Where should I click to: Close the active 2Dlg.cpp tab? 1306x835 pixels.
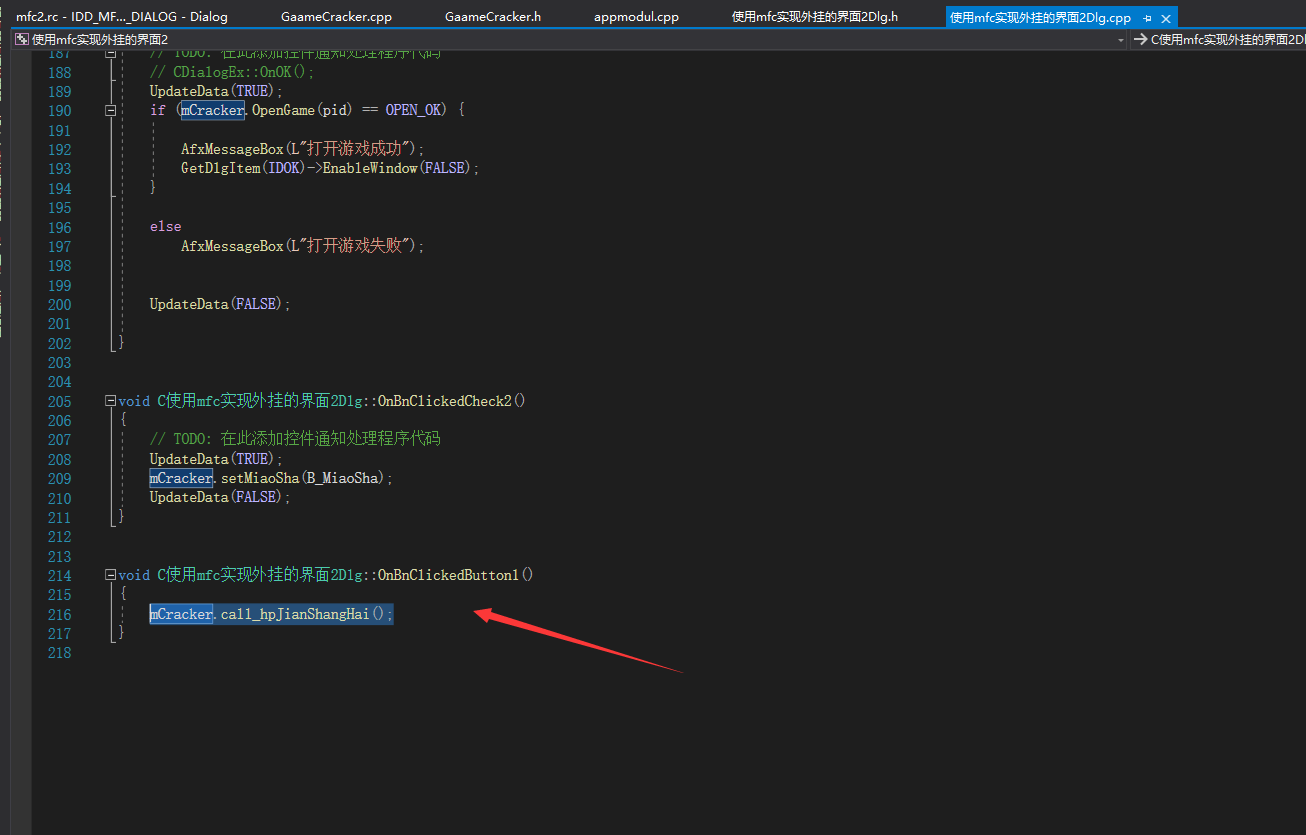pyautogui.click(x=1167, y=18)
